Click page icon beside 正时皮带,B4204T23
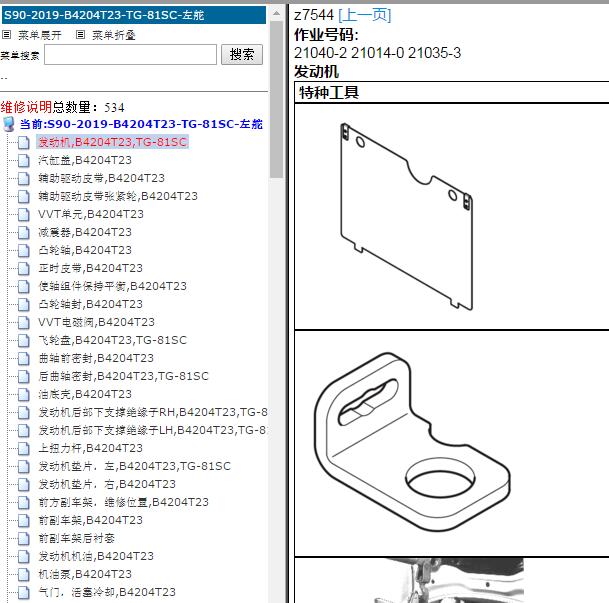Screen dimensions: 609x603 point(24,268)
